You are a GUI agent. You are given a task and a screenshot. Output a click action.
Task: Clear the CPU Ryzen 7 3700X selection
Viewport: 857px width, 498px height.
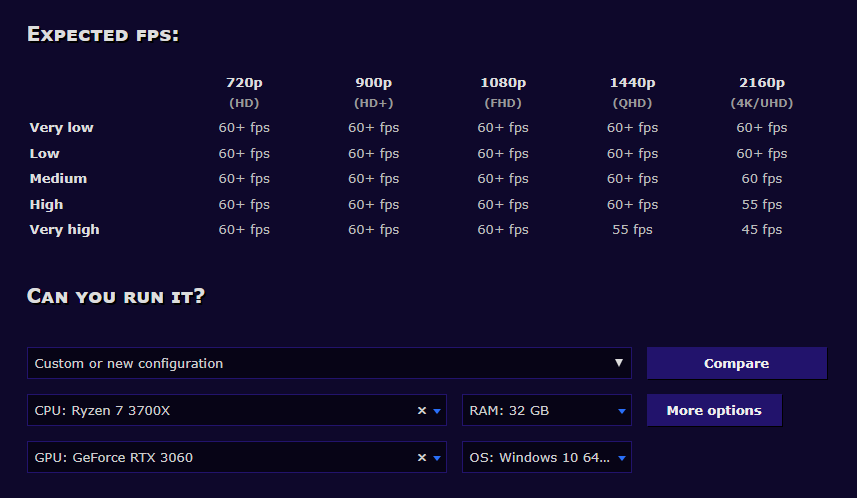click(x=421, y=411)
